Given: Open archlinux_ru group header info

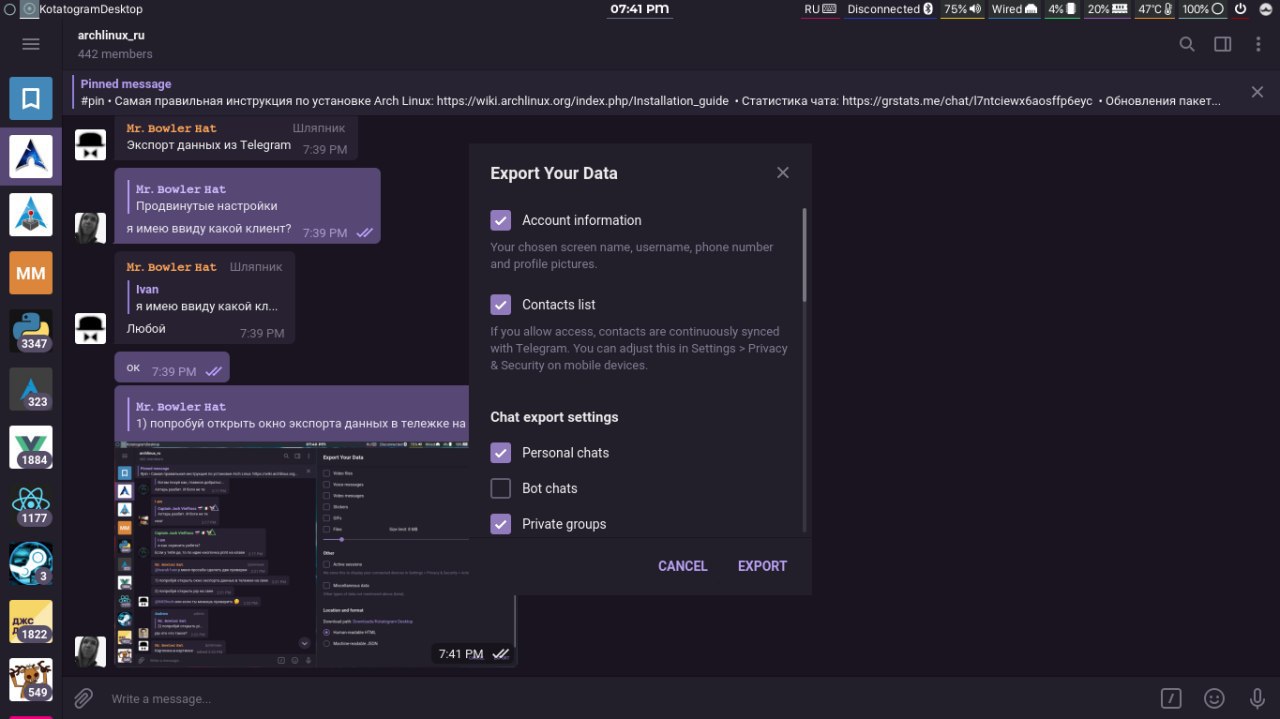Looking at the screenshot, I should pos(115,44).
